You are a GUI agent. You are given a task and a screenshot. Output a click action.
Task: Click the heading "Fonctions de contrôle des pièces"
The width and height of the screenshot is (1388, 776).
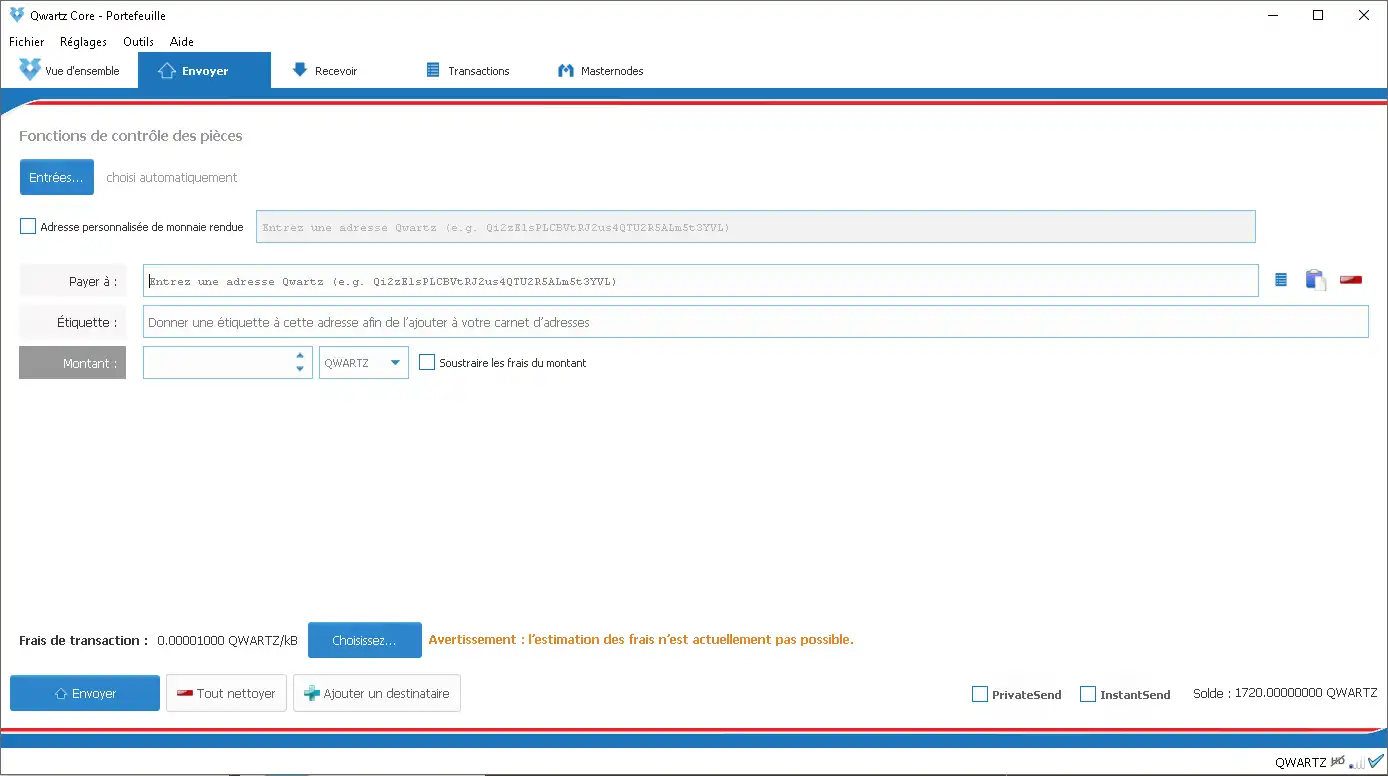(x=131, y=136)
